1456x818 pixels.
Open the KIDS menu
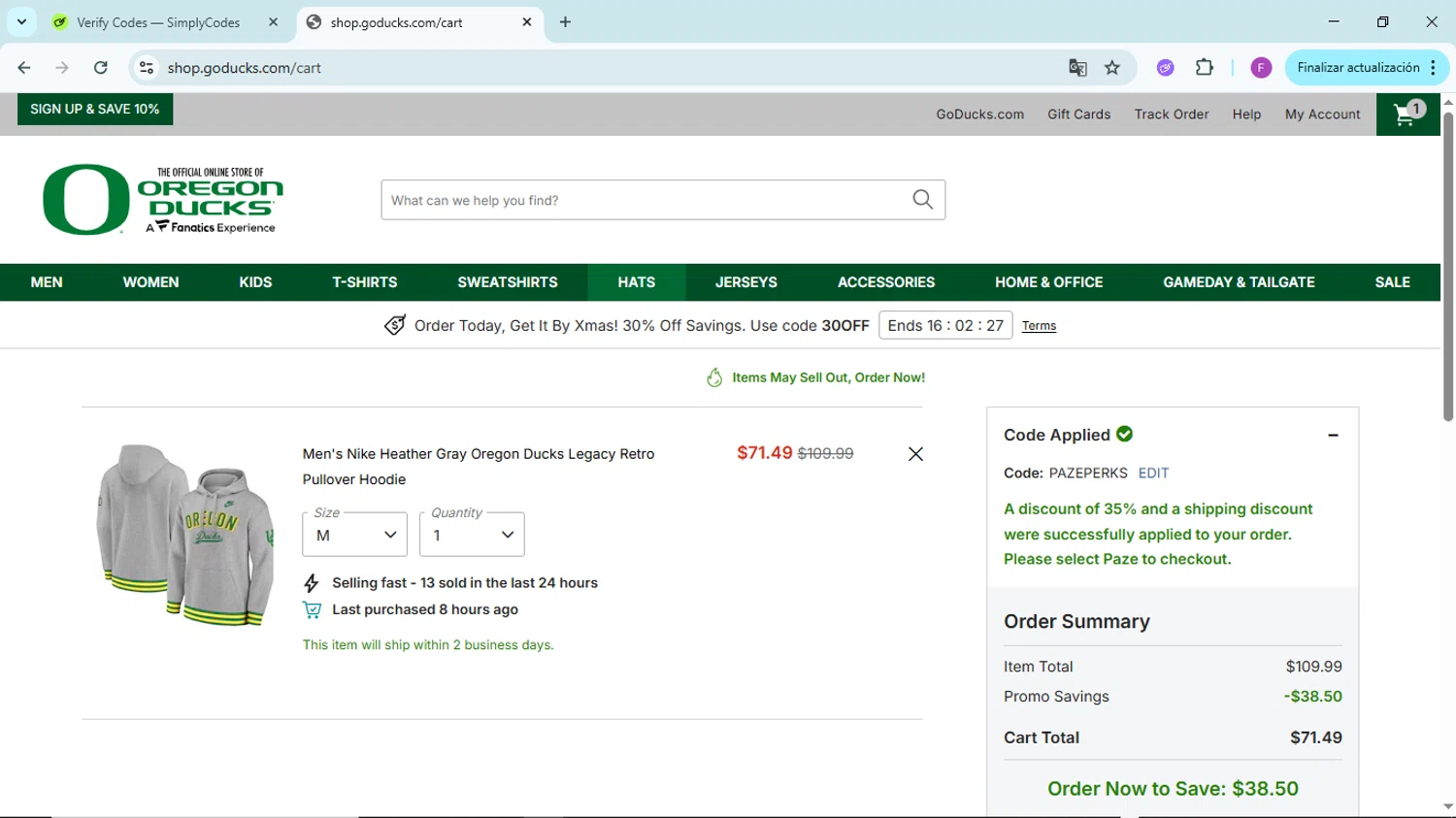tap(255, 282)
